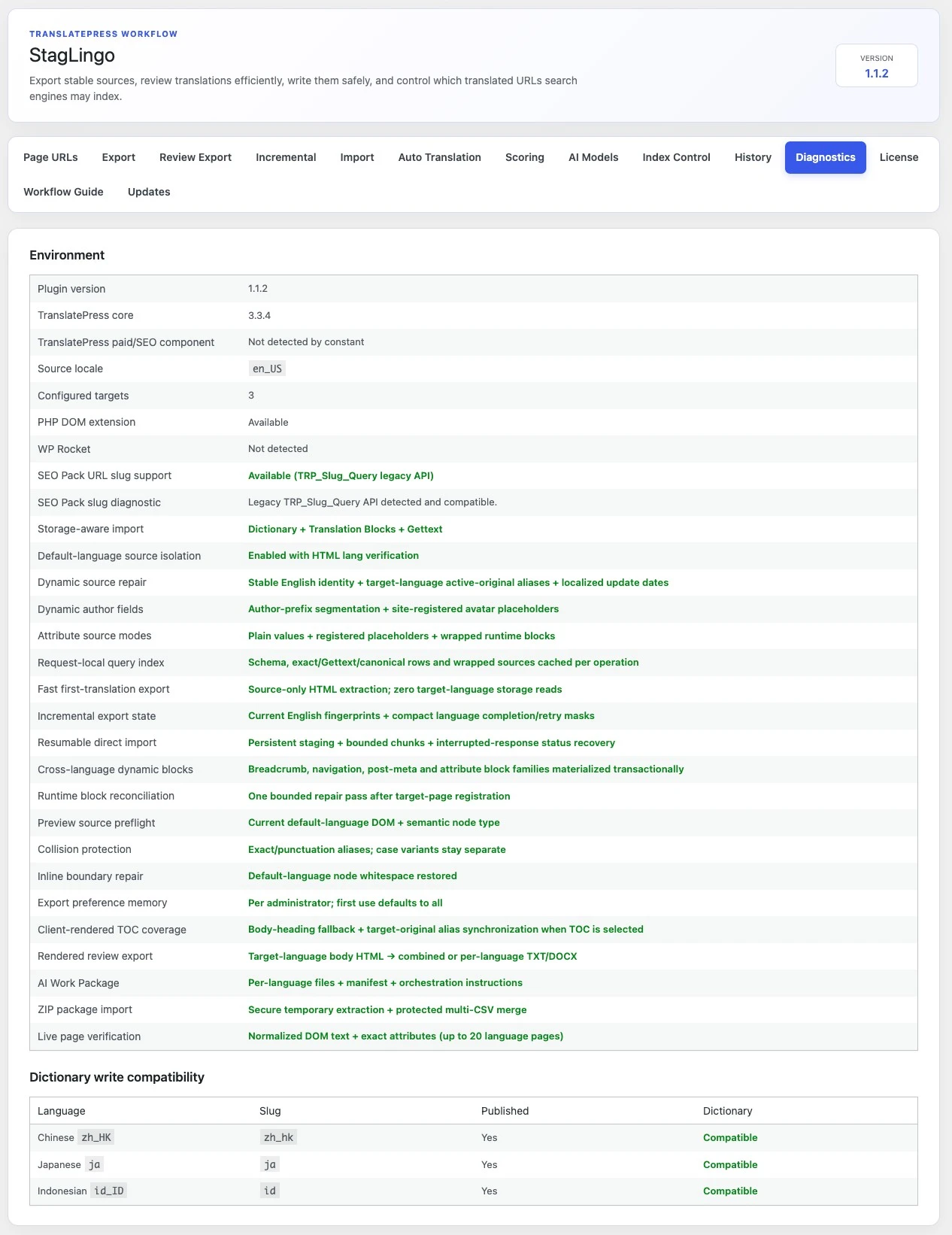Click 'Available (TRP_Slug_Query legacy API)' status
The height and width of the screenshot is (1235, 952).
pyautogui.click(x=341, y=475)
